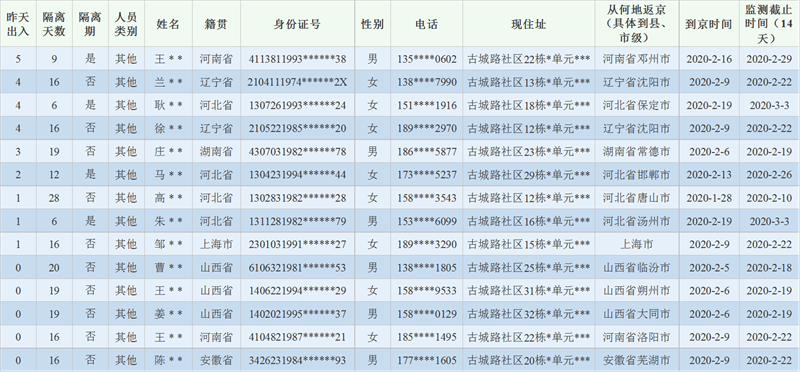Select arrival date 2020-2-16
800x372 pixels.
tap(709, 59)
